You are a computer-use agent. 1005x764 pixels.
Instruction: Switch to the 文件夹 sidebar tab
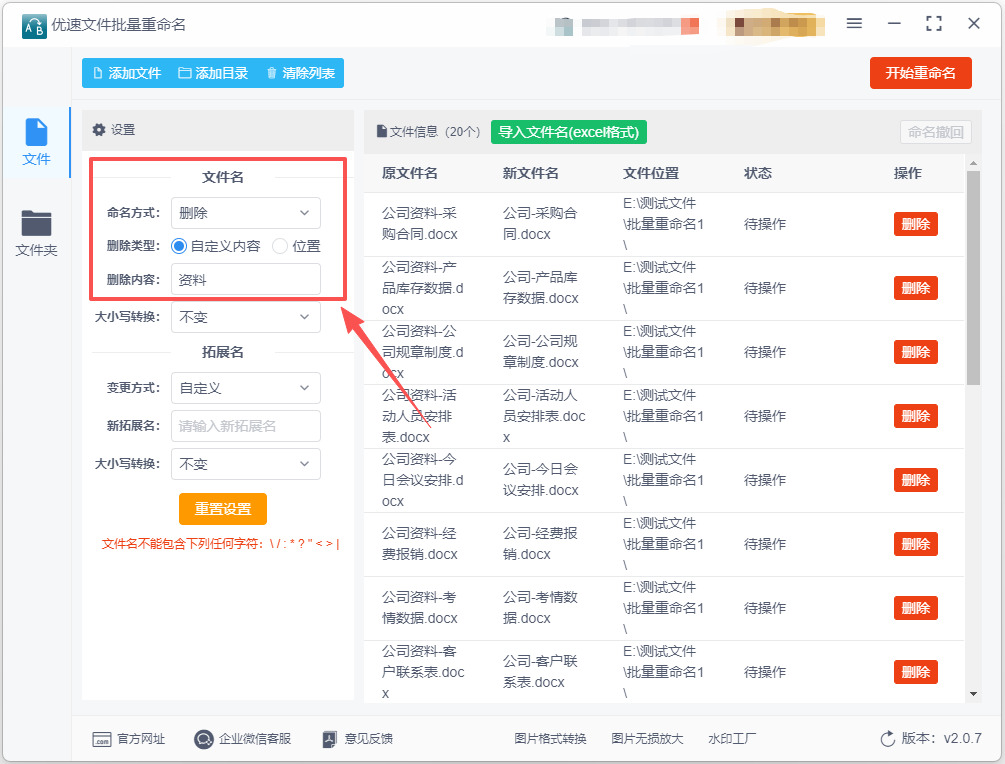tap(36, 234)
